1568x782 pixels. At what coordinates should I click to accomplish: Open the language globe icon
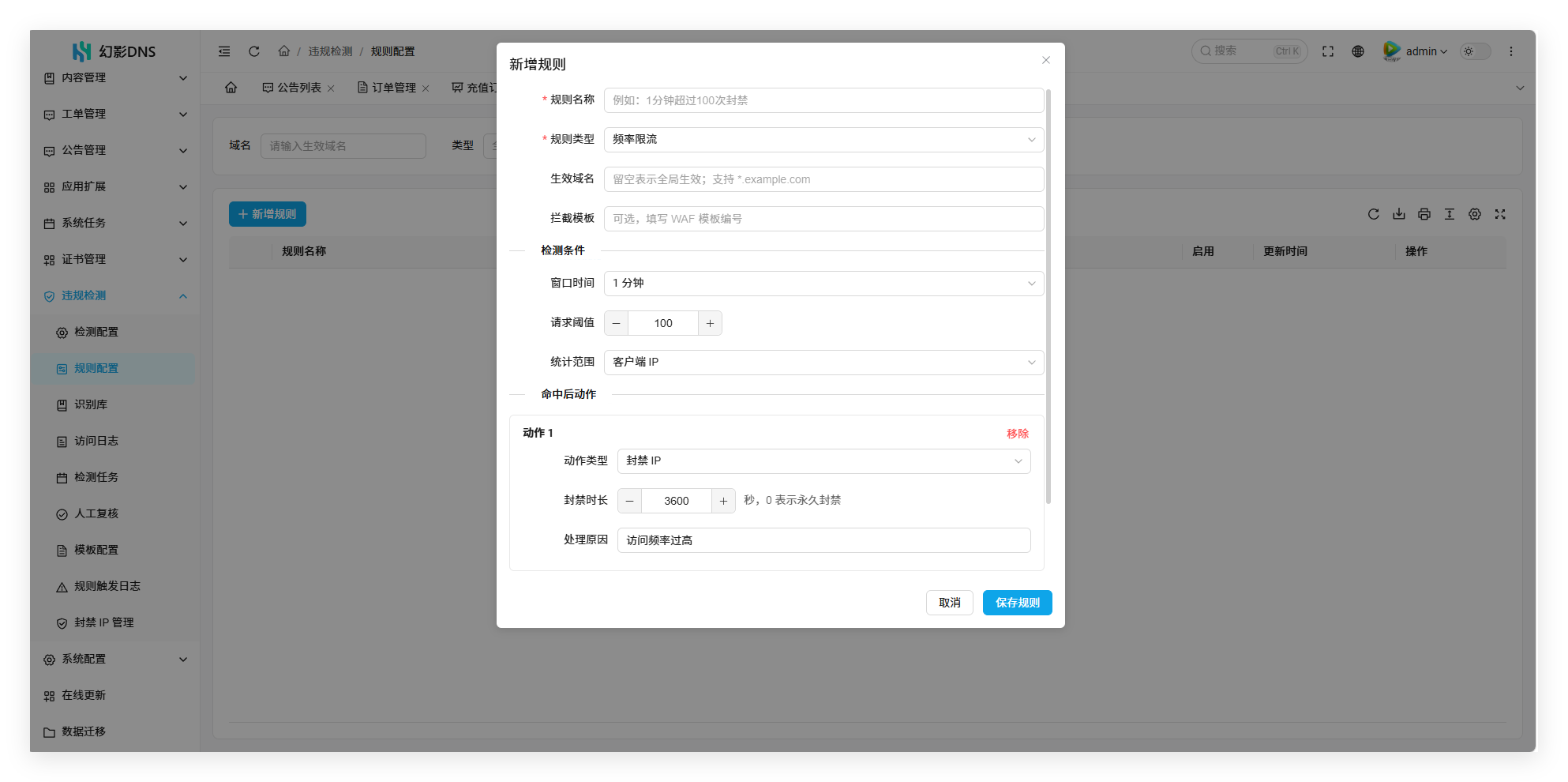point(1358,51)
